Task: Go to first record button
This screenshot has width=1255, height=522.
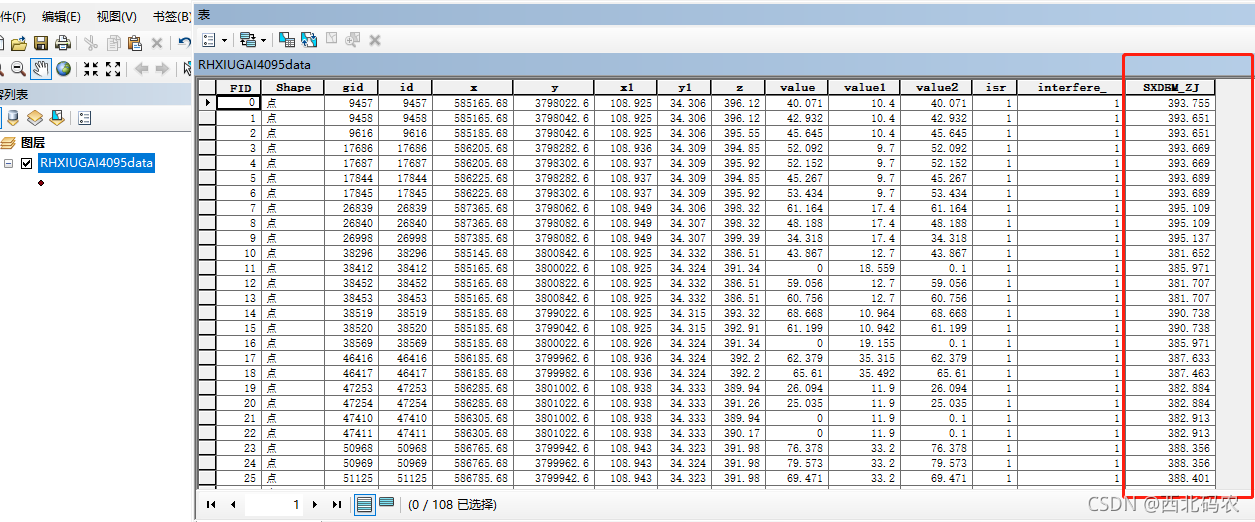Action: point(211,505)
